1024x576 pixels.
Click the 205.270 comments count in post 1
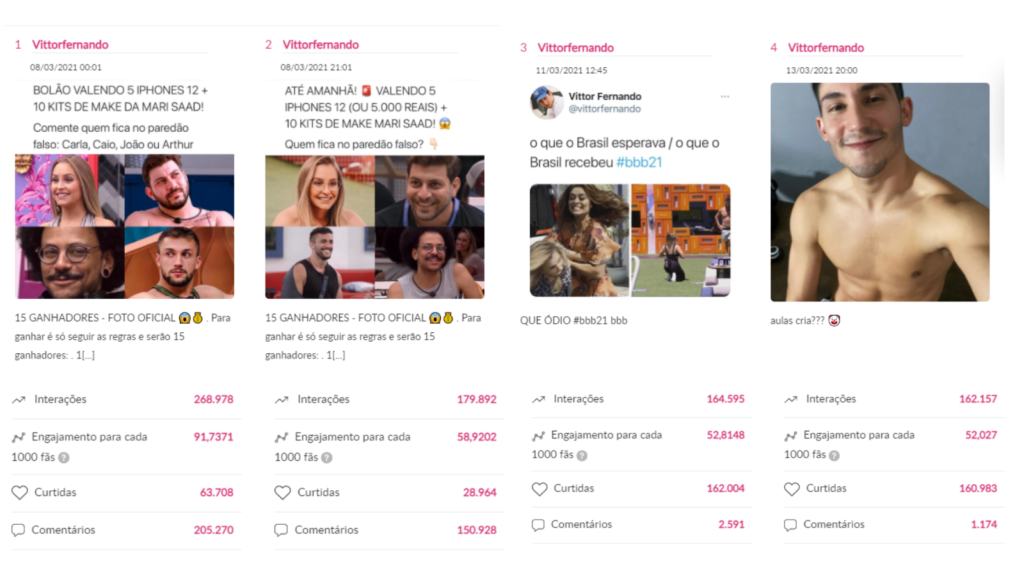pos(214,530)
